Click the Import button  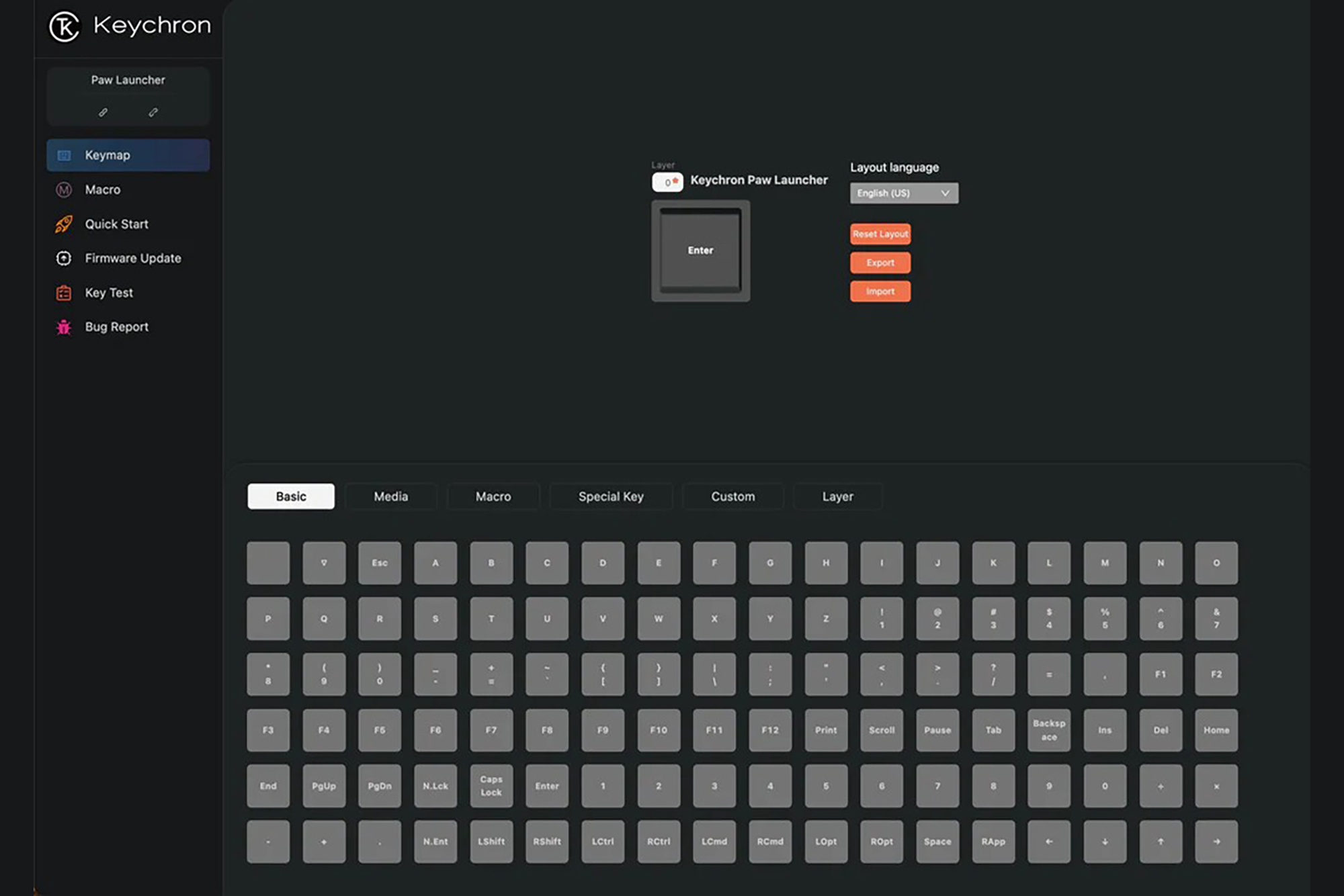click(880, 292)
